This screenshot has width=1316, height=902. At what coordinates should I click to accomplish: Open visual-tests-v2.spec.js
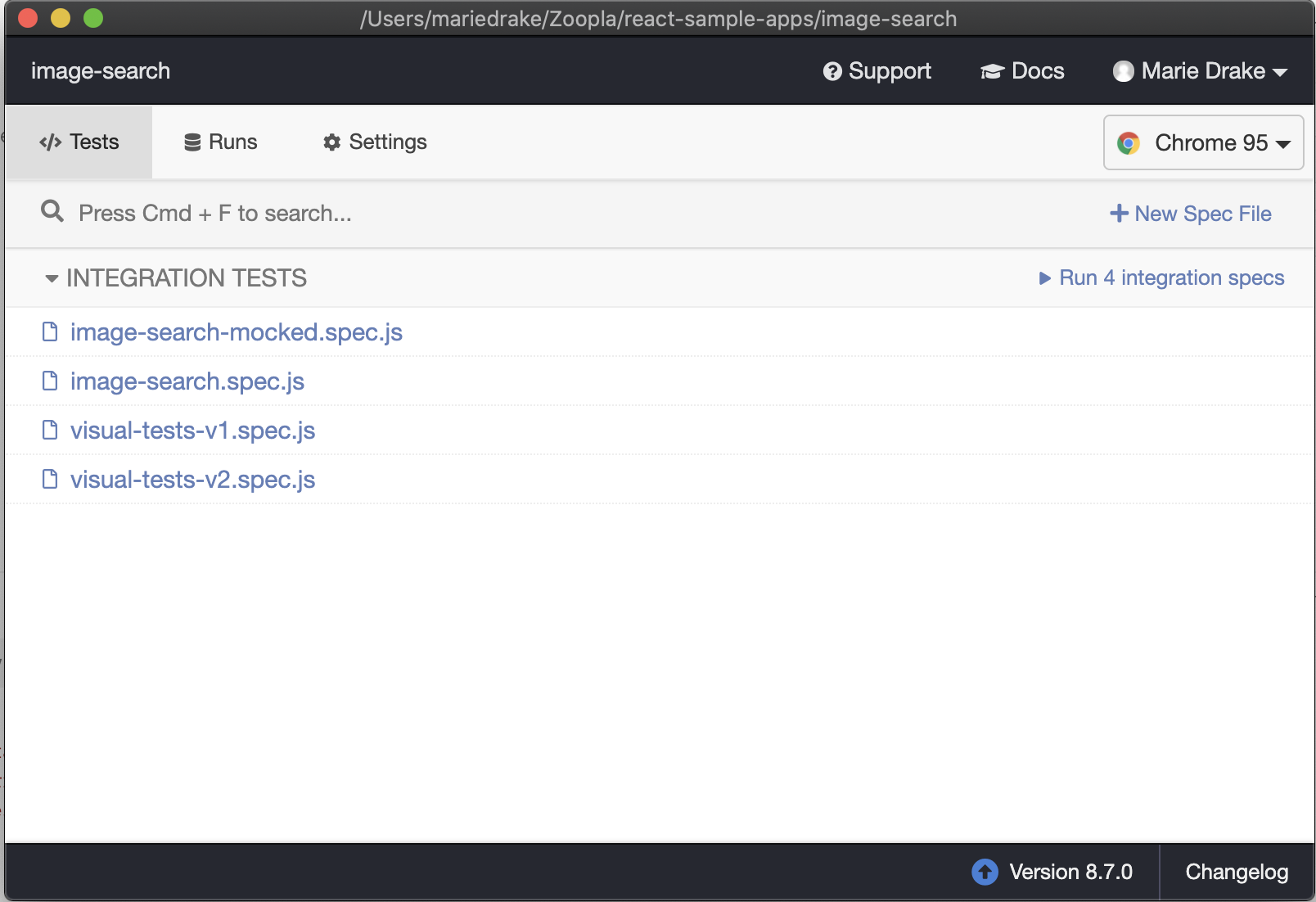[192, 480]
